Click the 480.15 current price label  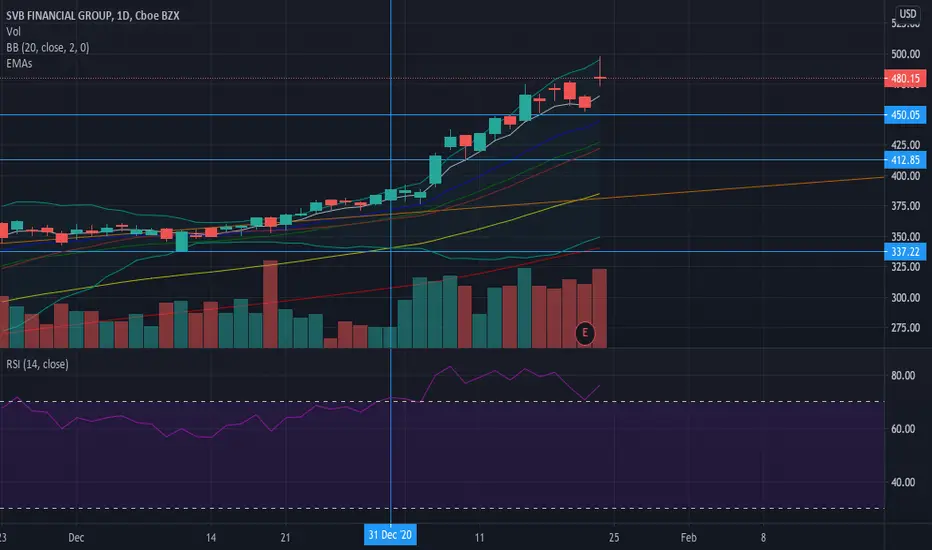(905, 78)
